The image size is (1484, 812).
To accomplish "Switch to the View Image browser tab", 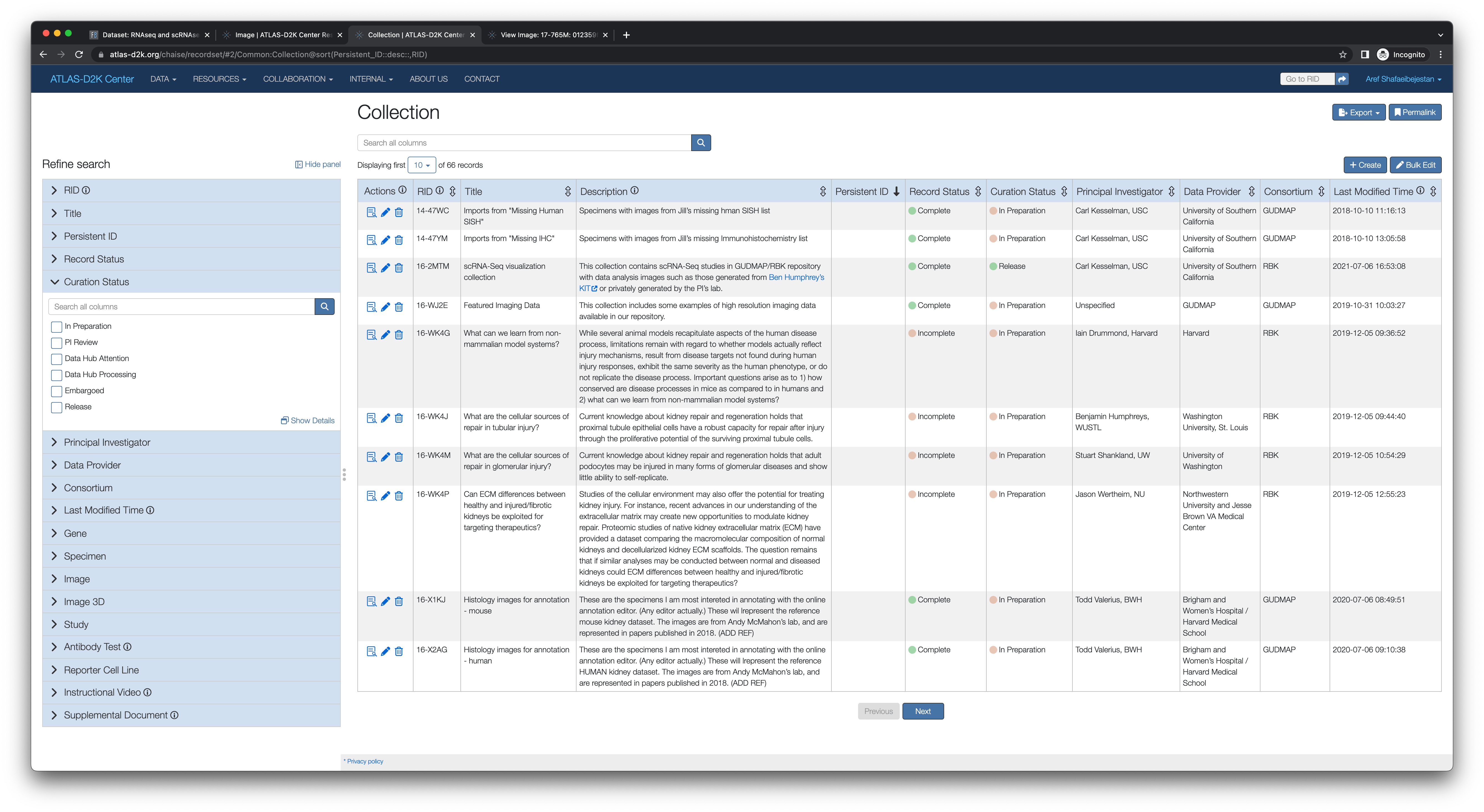I will point(542,35).
